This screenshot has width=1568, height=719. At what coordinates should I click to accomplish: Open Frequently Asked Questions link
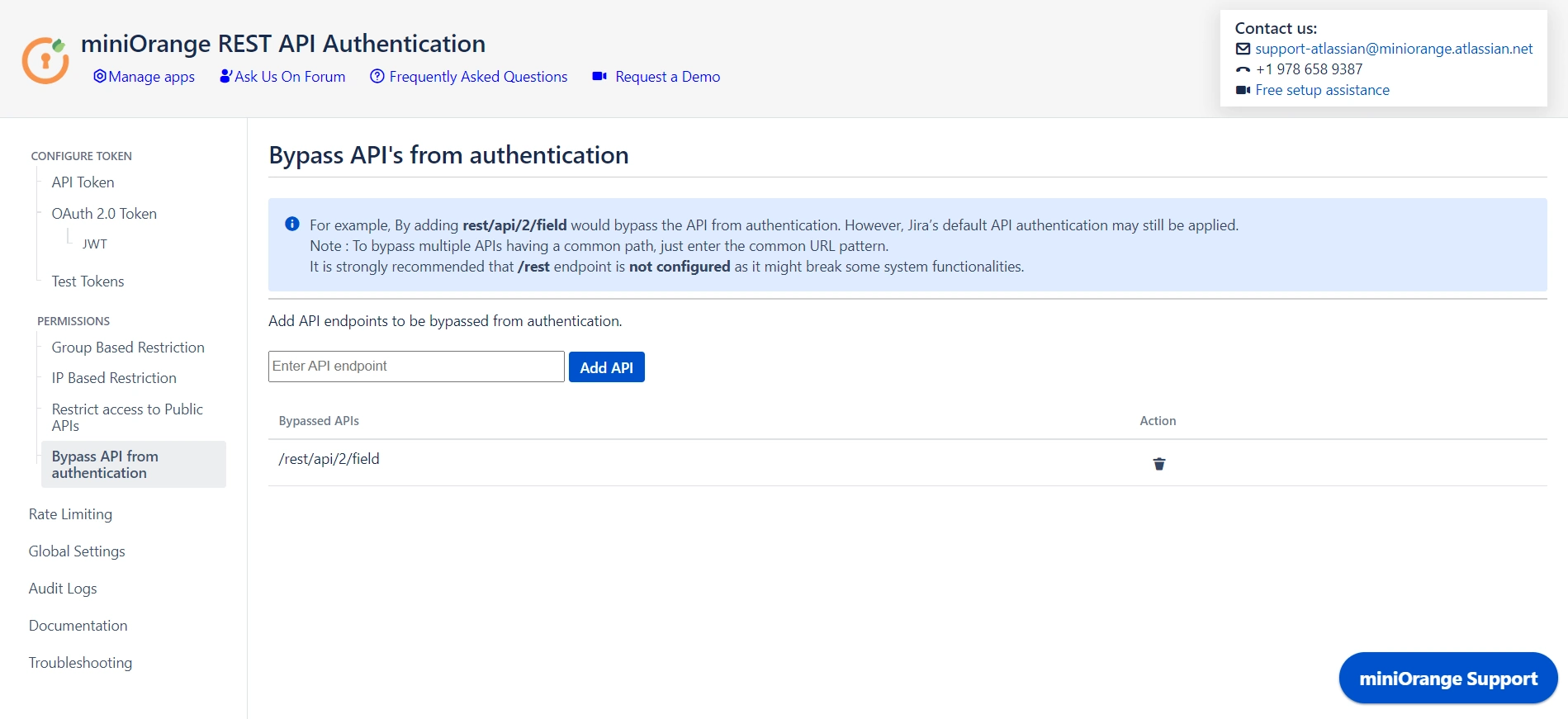(478, 77)
